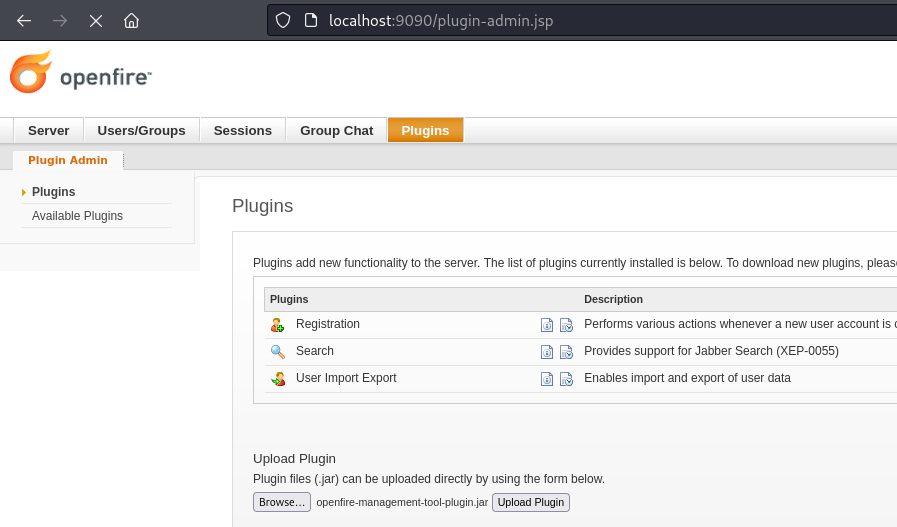Click 'Enables import and export of user data'

(x=687, y=378)
